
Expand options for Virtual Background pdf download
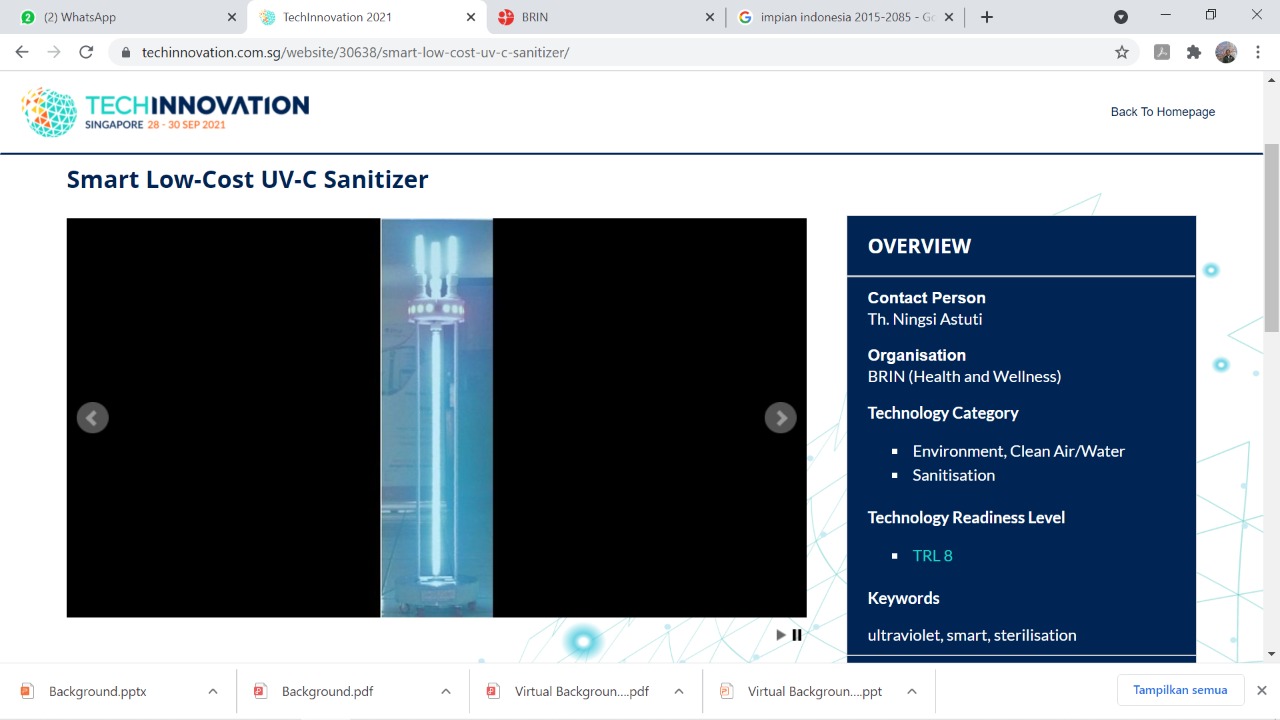point(679,691)
